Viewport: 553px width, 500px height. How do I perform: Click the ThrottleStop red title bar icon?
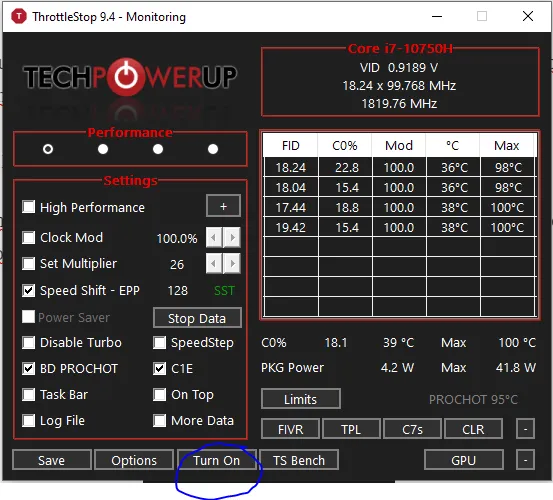pos(19,16)
